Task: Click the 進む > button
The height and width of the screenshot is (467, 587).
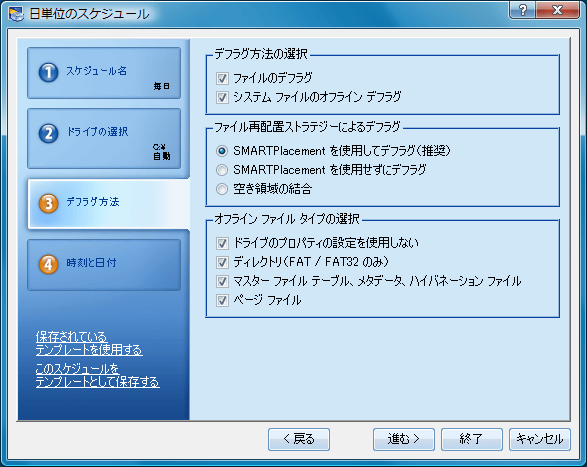Action: (x=404, y=439)
